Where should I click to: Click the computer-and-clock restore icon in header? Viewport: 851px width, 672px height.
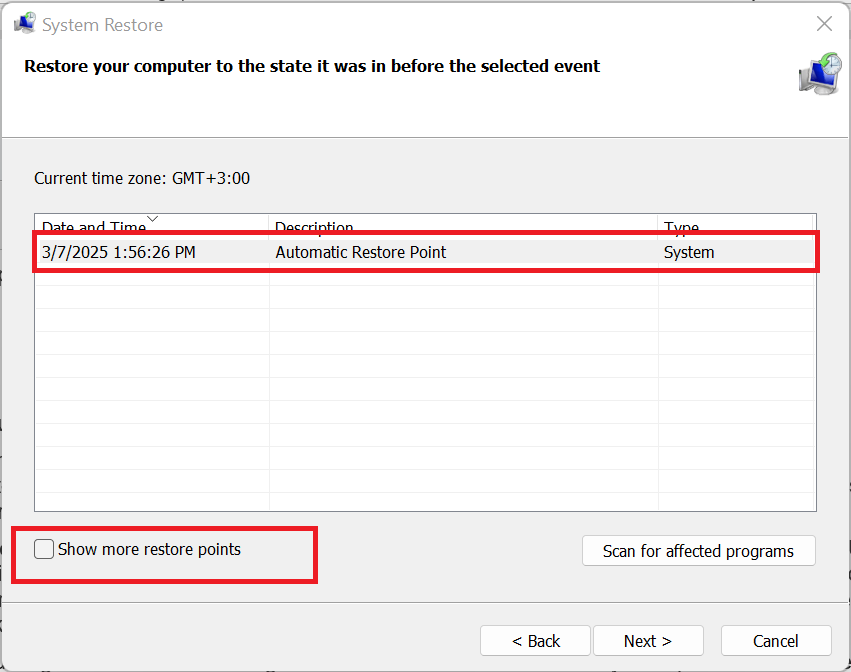click(x=819, y=75)
